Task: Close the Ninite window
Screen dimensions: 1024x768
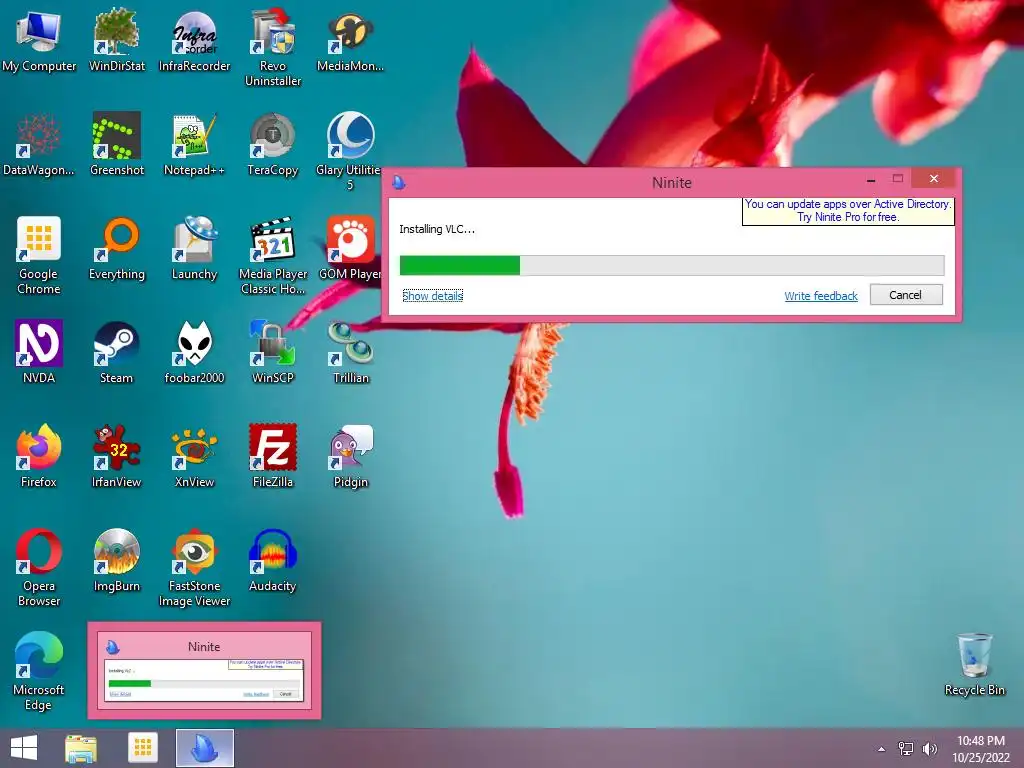Action: click(934, 178)
